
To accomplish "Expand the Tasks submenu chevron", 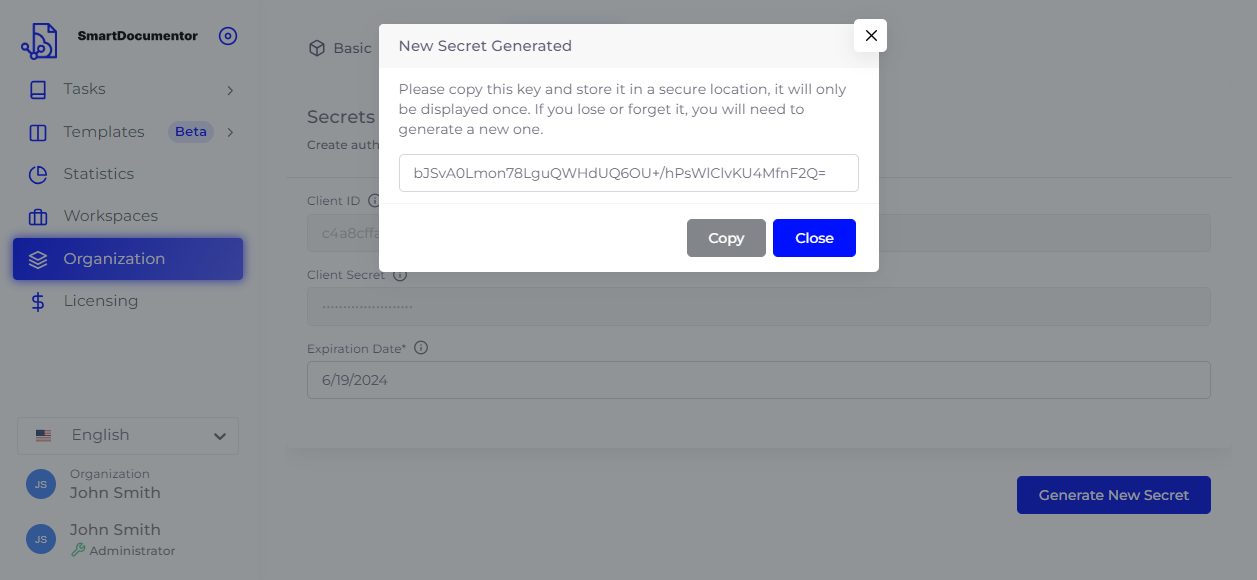I will [230, 90].
